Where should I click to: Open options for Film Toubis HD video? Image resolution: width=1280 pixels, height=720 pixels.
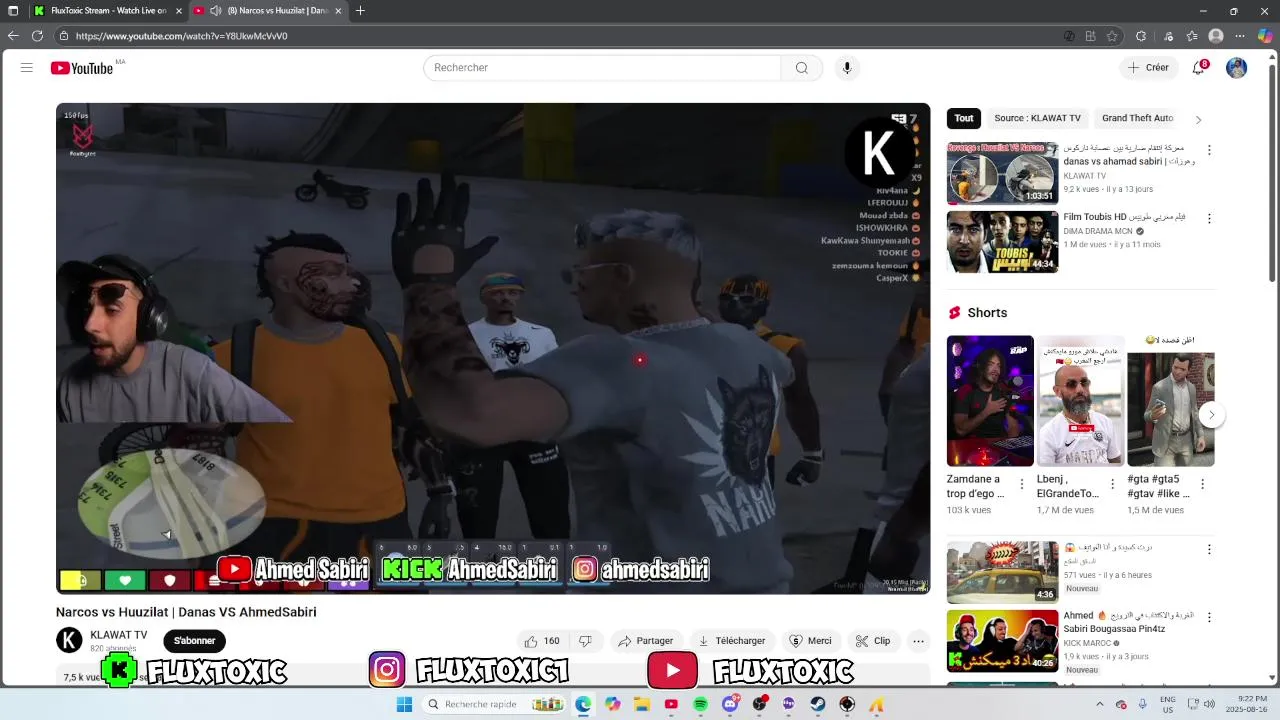pos(1209,219)
